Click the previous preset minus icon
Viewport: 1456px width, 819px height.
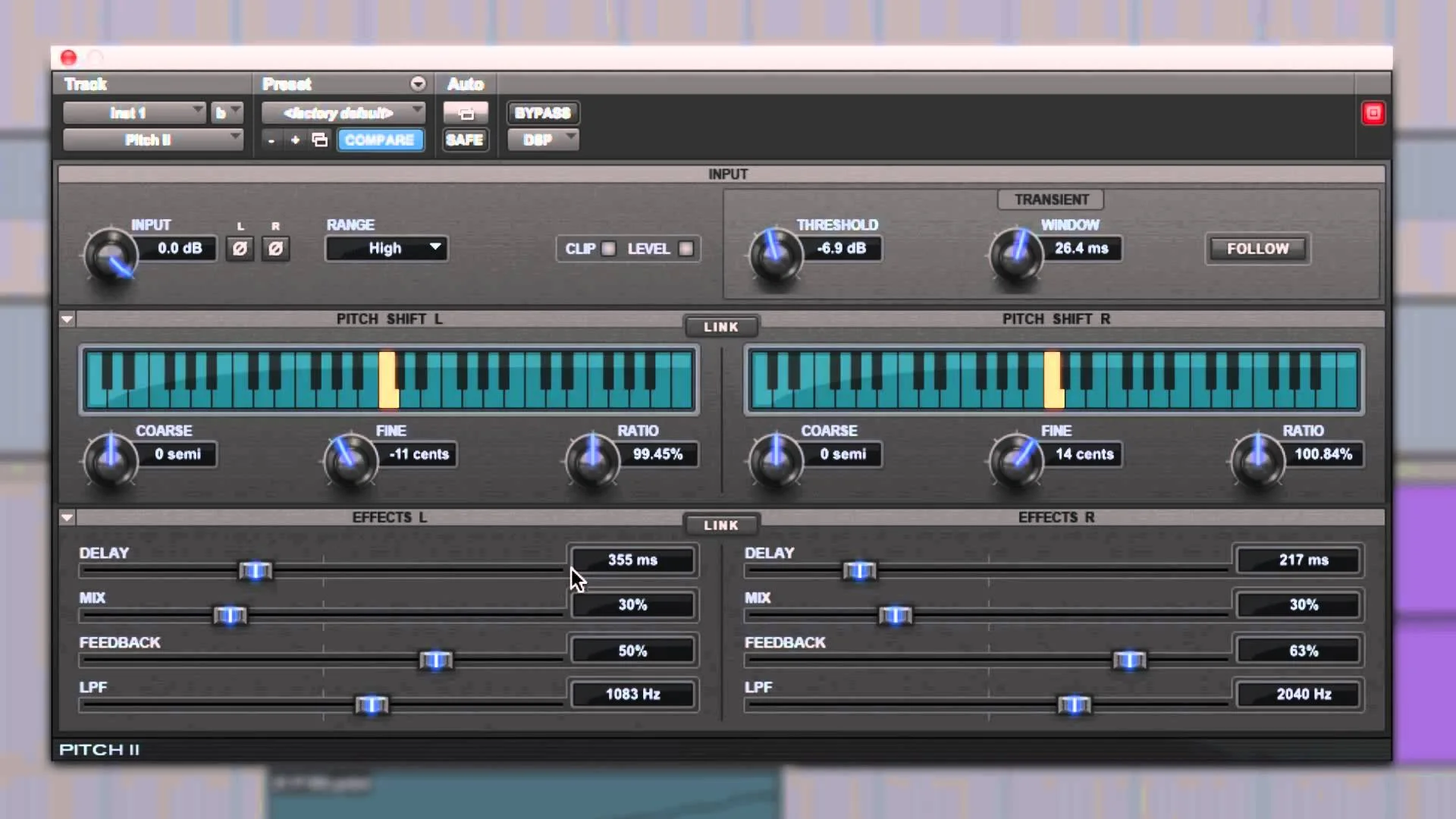point(271,140)
